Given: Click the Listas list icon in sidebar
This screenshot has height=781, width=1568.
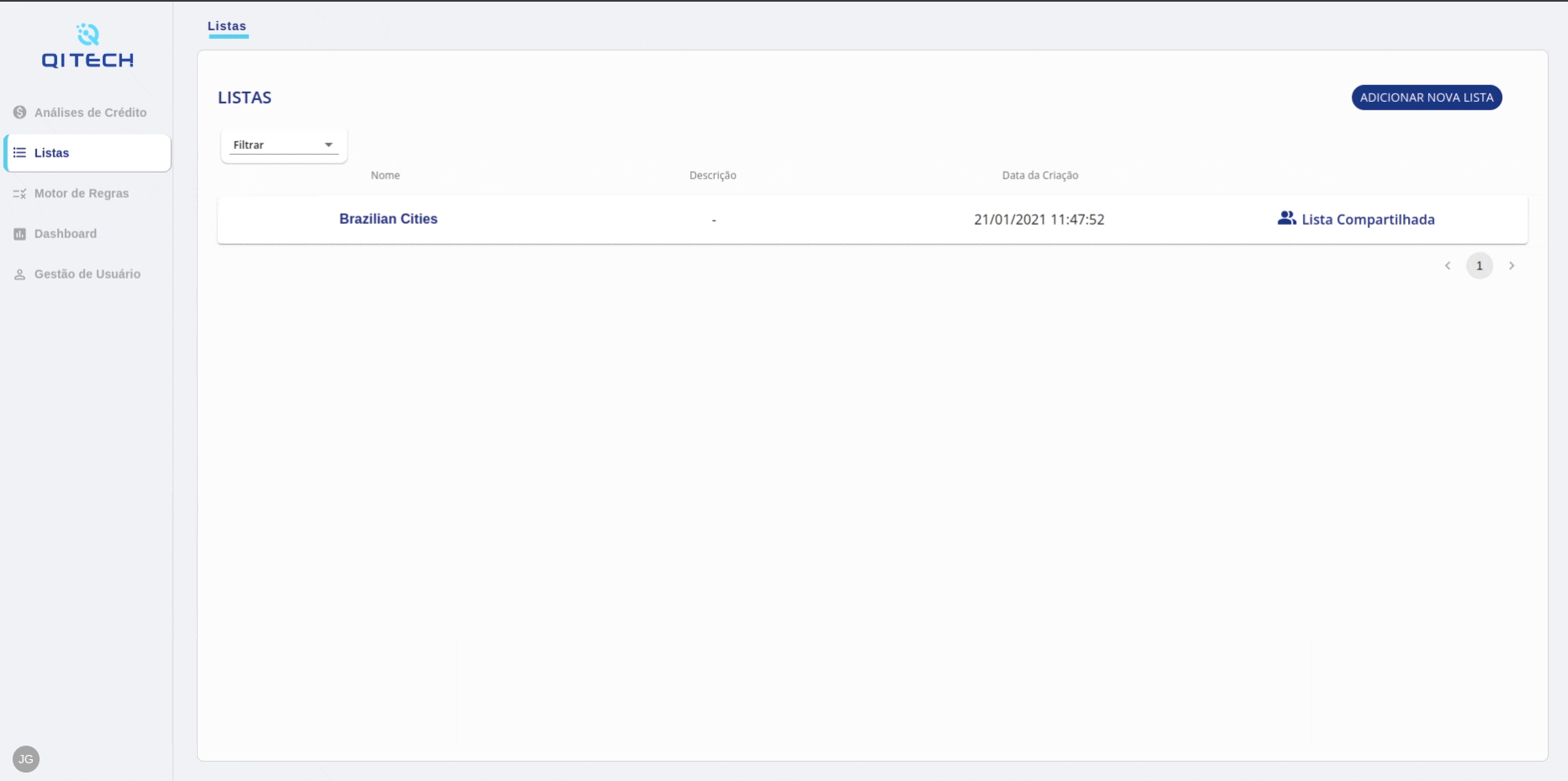Looking at the screenshot, I should (19, 152).
